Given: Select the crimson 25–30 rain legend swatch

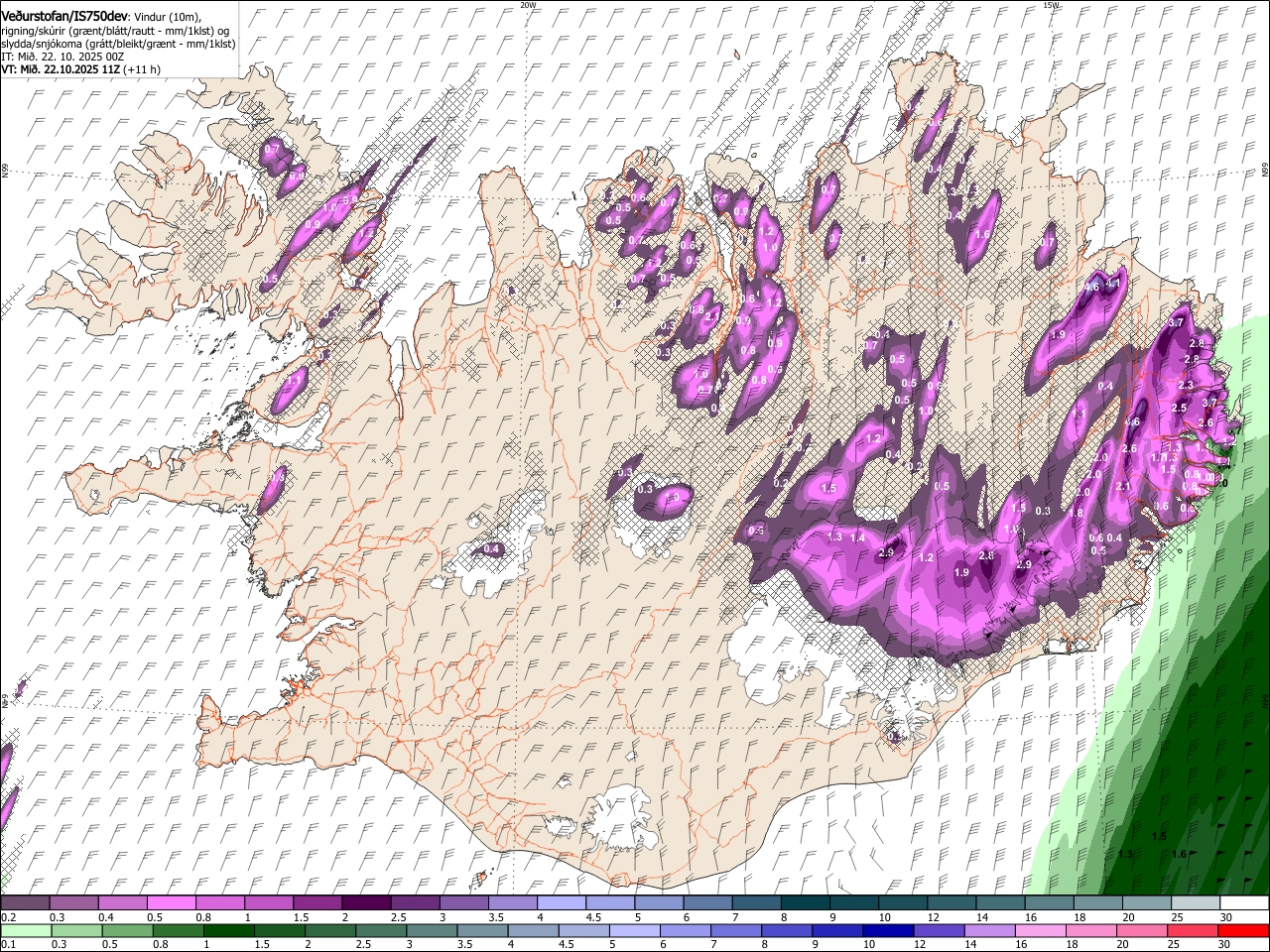Looking at the screenshot, I should click(x=1193, y=930).
